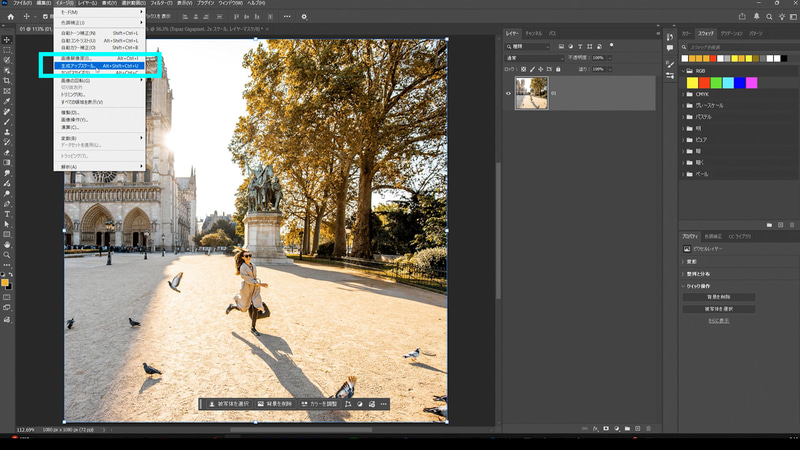Image resolution: width=800 pixels, height=450 pixels.
Task: Add a layer mask from Layers panel footer
Action: 606,429
